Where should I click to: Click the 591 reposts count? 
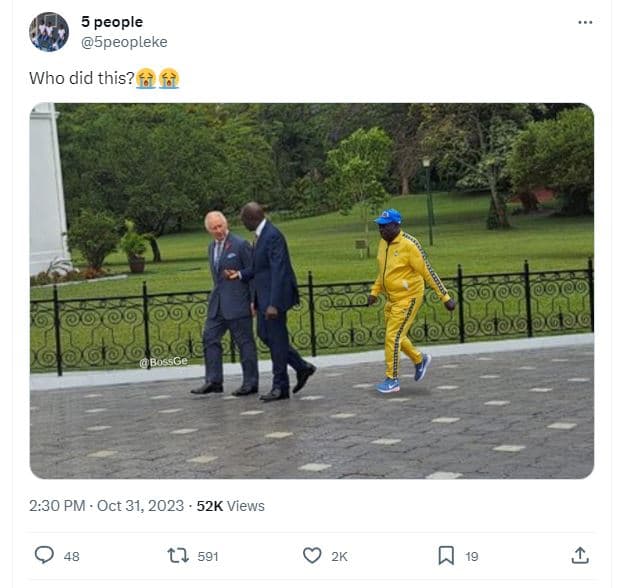coord(208,557)
